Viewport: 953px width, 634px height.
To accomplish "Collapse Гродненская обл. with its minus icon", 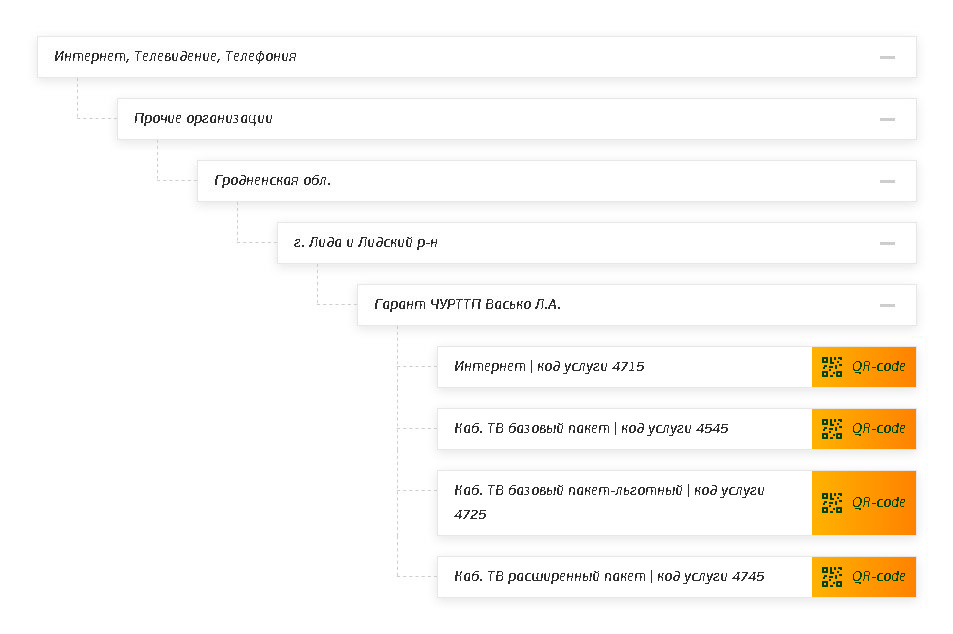I will tap(887, 181).
